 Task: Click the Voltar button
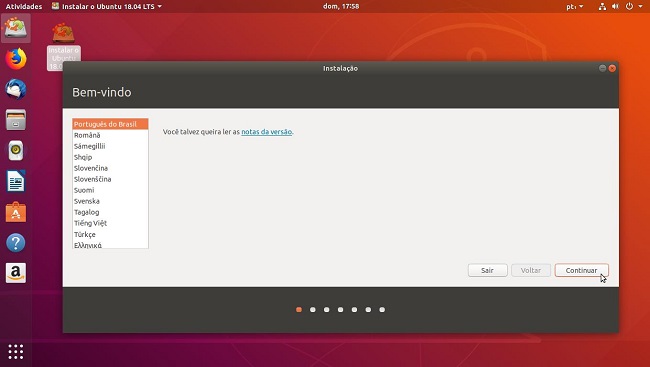click(531, 270)
